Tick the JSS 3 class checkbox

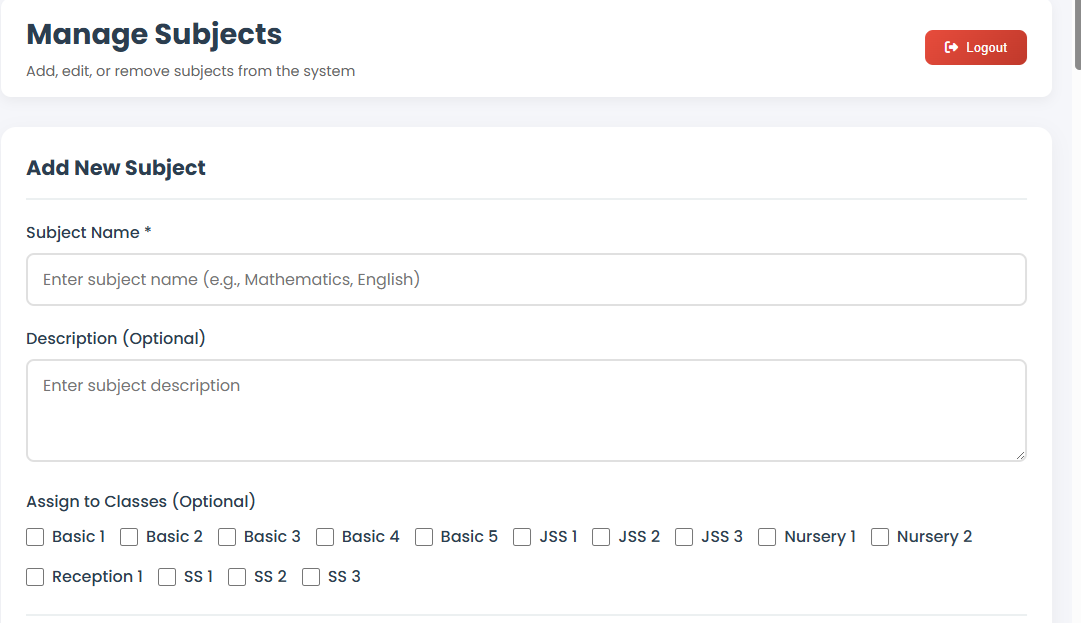click(x=684, y=537)
